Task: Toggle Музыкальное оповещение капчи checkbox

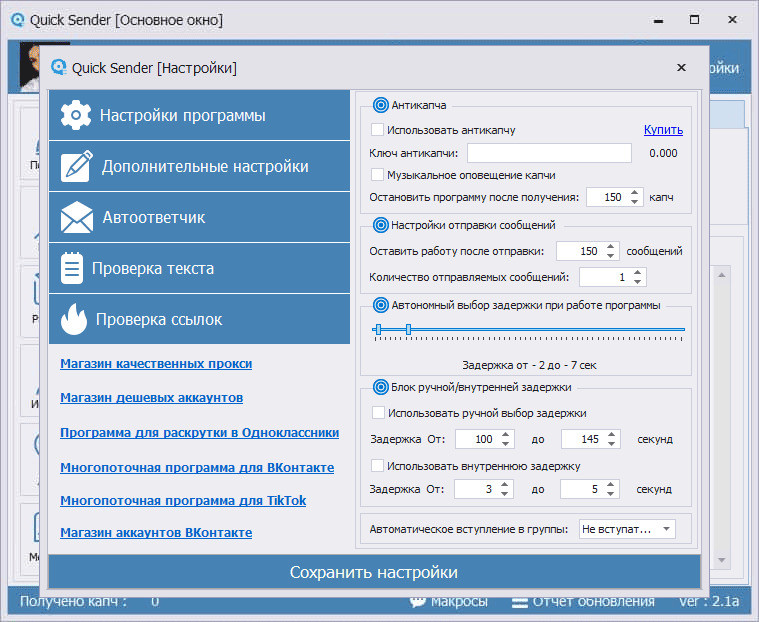Action: (x=377, y=175)
